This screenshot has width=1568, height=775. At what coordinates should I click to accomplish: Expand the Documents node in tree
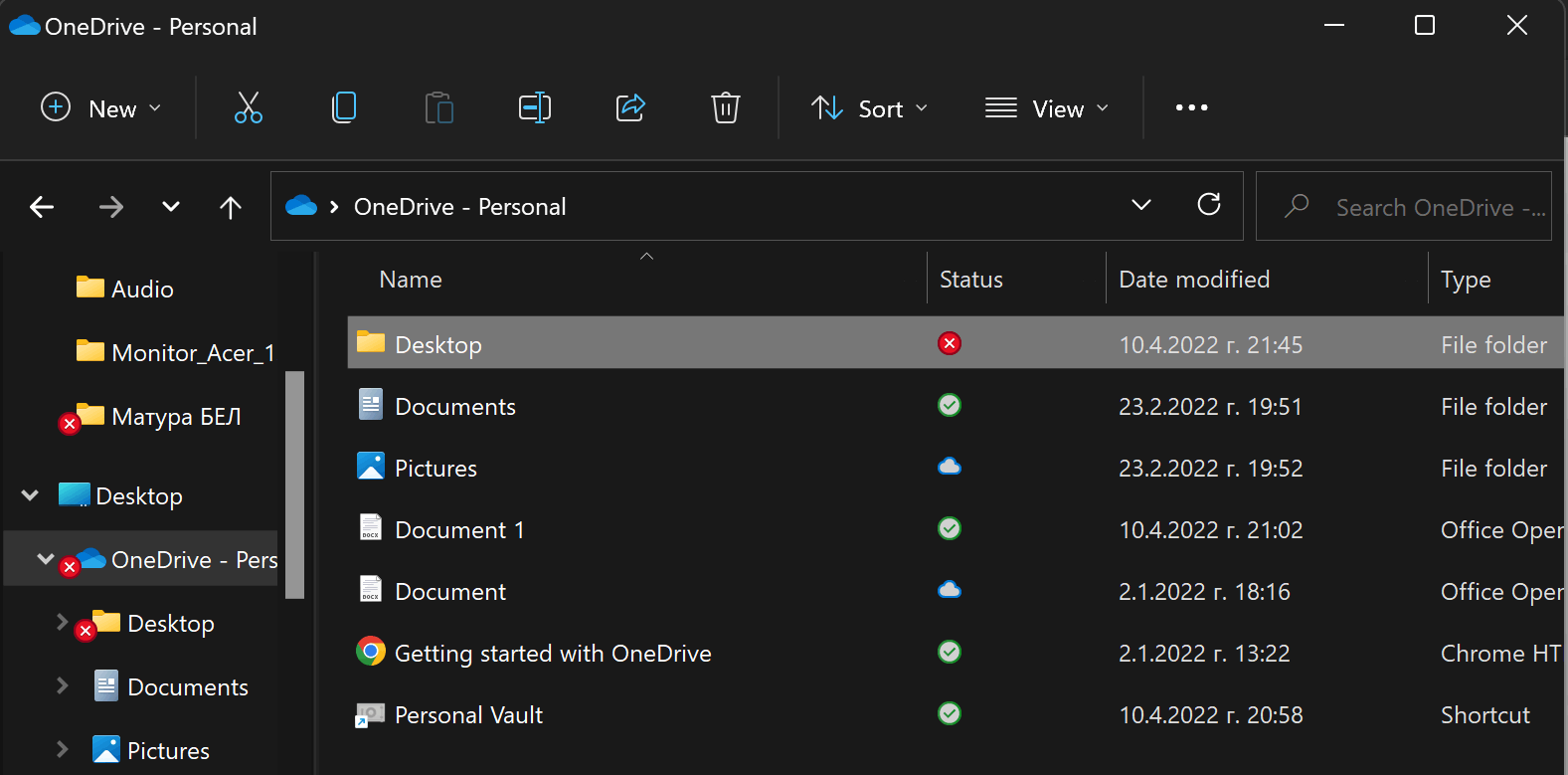coord(62,685)
